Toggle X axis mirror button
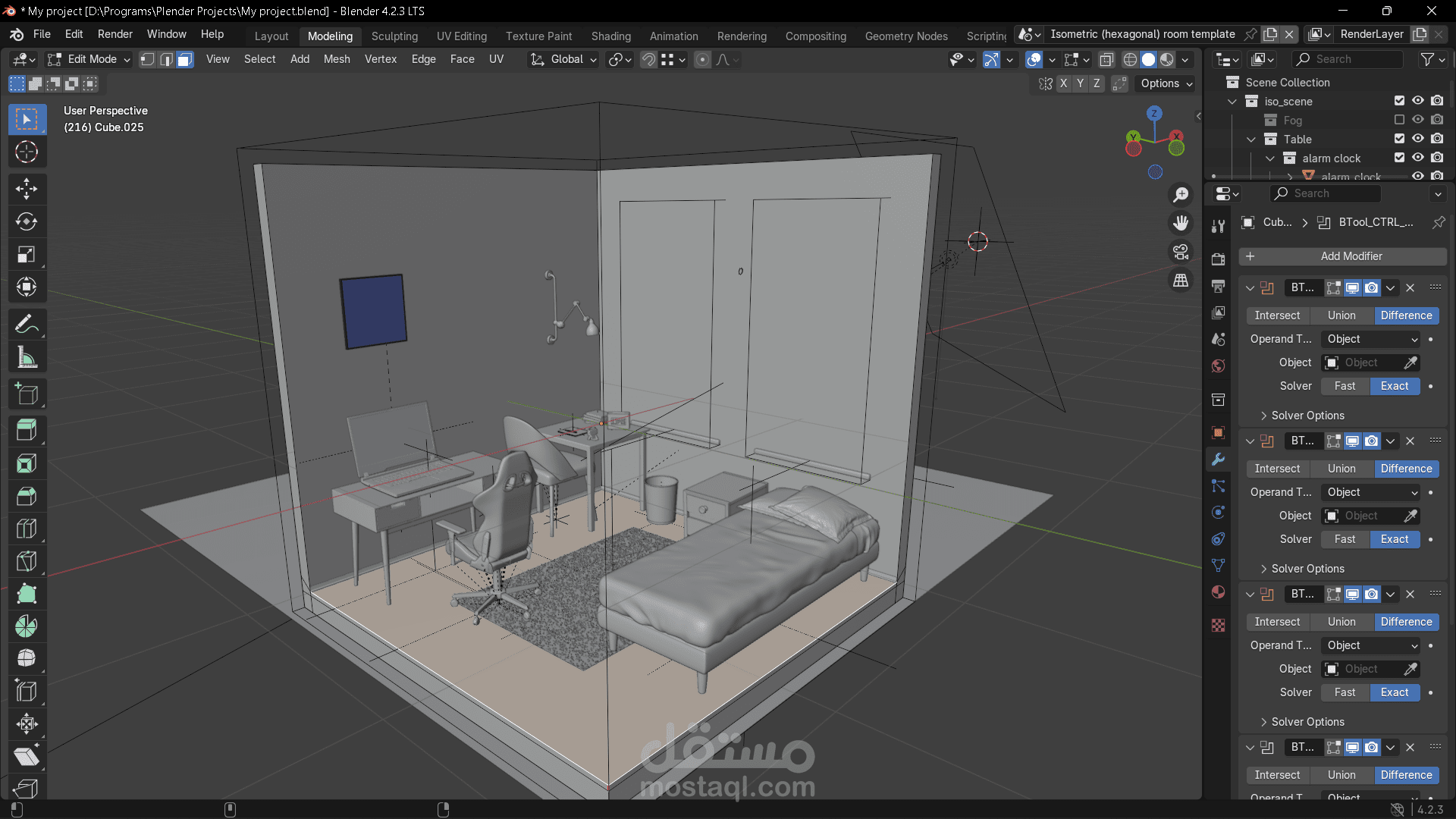This screenshot has height=819, width=1456. click(x=1063, y=83)
